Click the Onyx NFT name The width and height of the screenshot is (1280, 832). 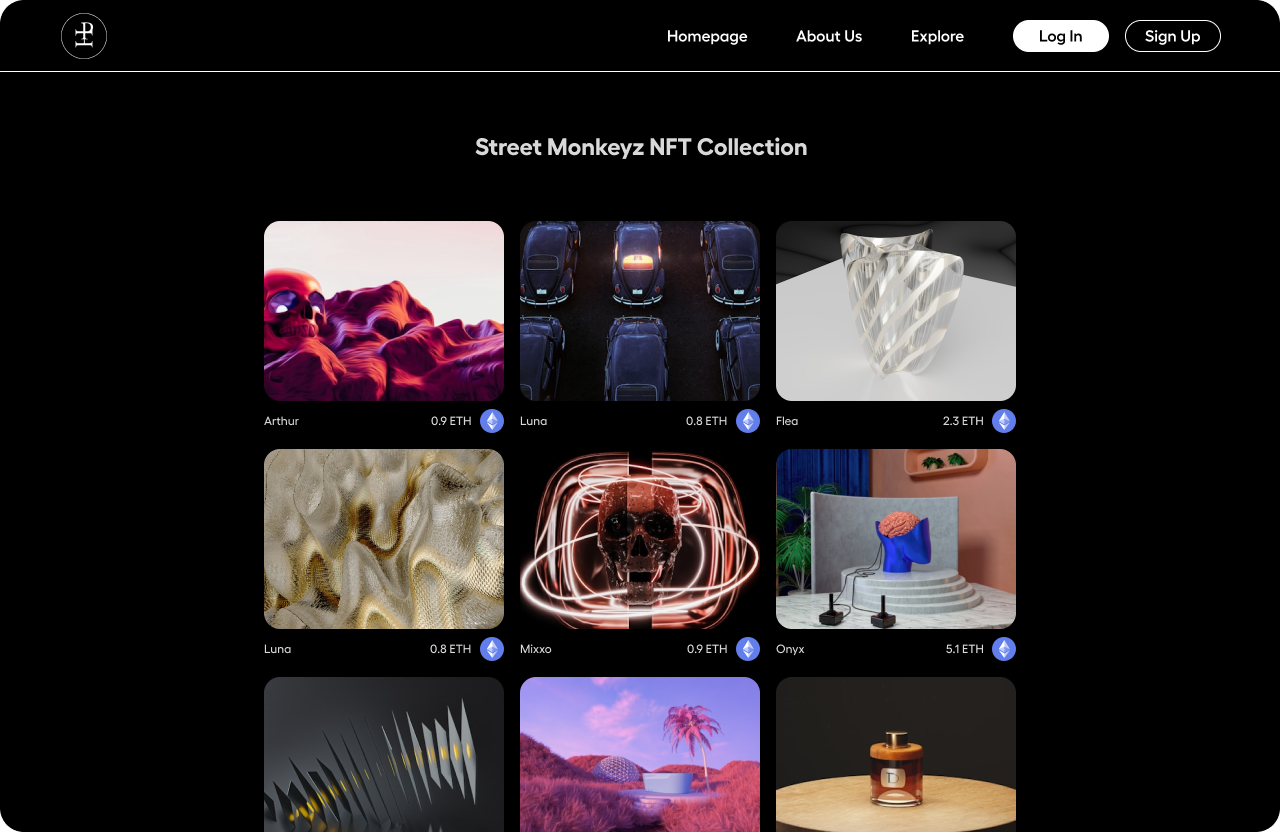[790, 649]
